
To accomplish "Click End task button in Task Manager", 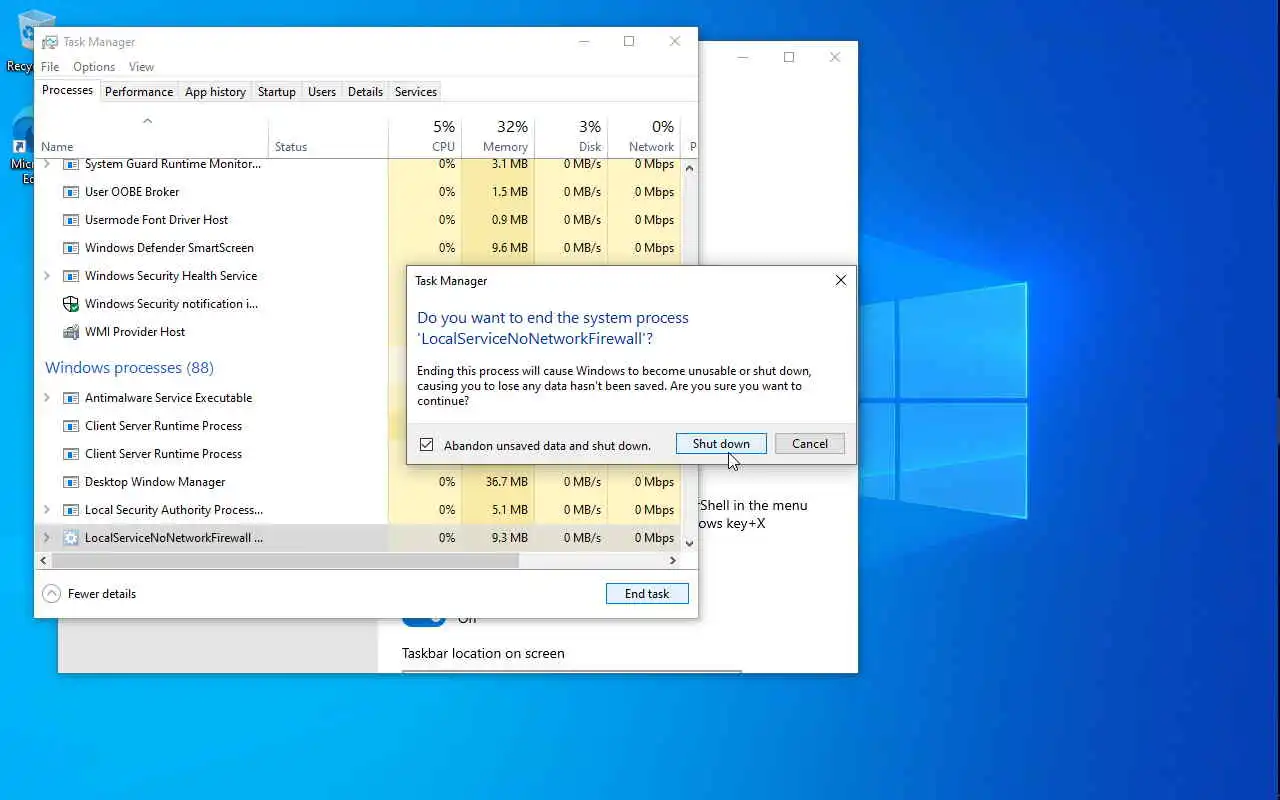I will (x=647, y=594).
